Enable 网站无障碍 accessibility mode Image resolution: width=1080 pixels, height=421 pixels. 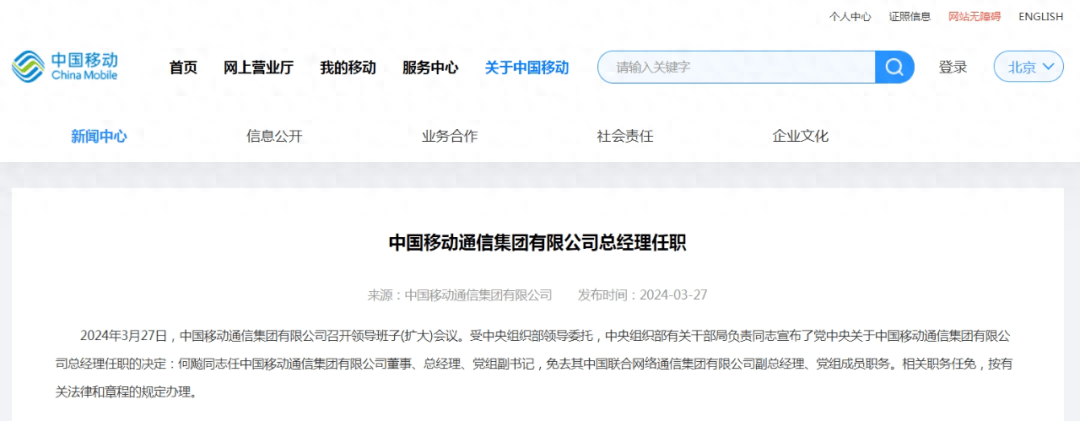point(974,16)
